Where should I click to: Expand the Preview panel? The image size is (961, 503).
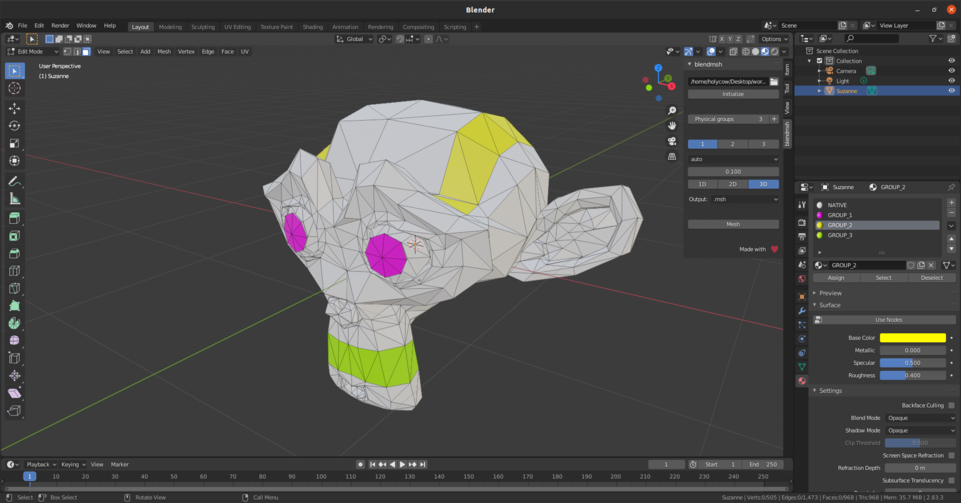click(x=830, y=293)
